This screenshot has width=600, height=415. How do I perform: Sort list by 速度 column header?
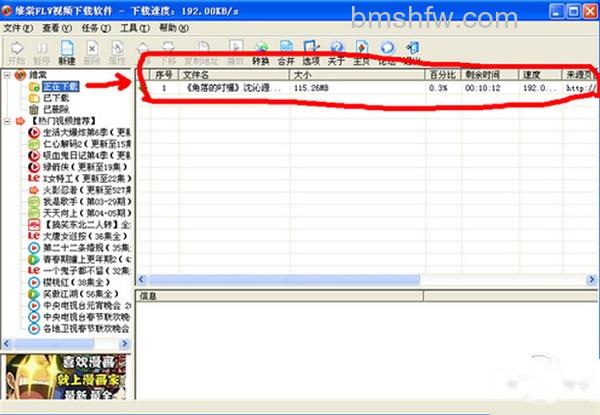point(540,75)
